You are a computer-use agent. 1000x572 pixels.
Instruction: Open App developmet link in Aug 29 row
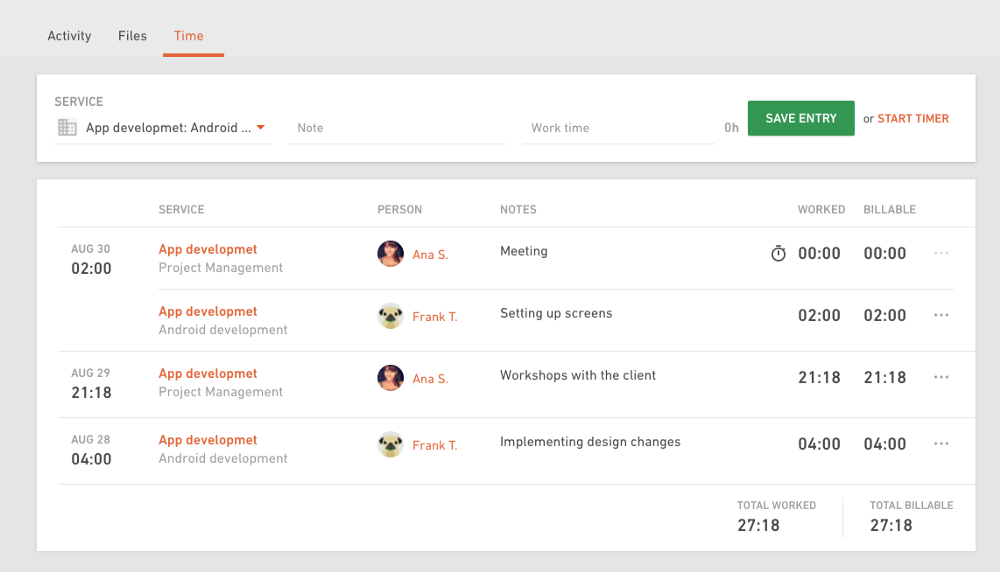[x=208, y=374]
